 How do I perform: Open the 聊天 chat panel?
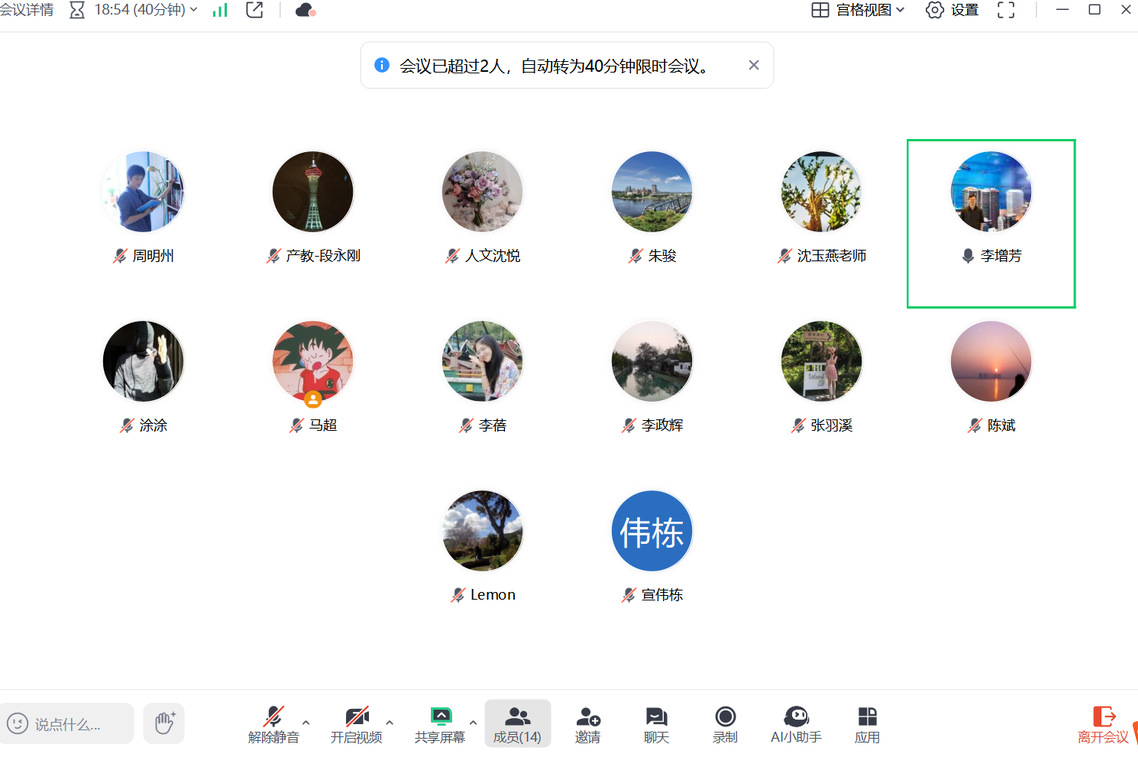[x=656, y=725]
